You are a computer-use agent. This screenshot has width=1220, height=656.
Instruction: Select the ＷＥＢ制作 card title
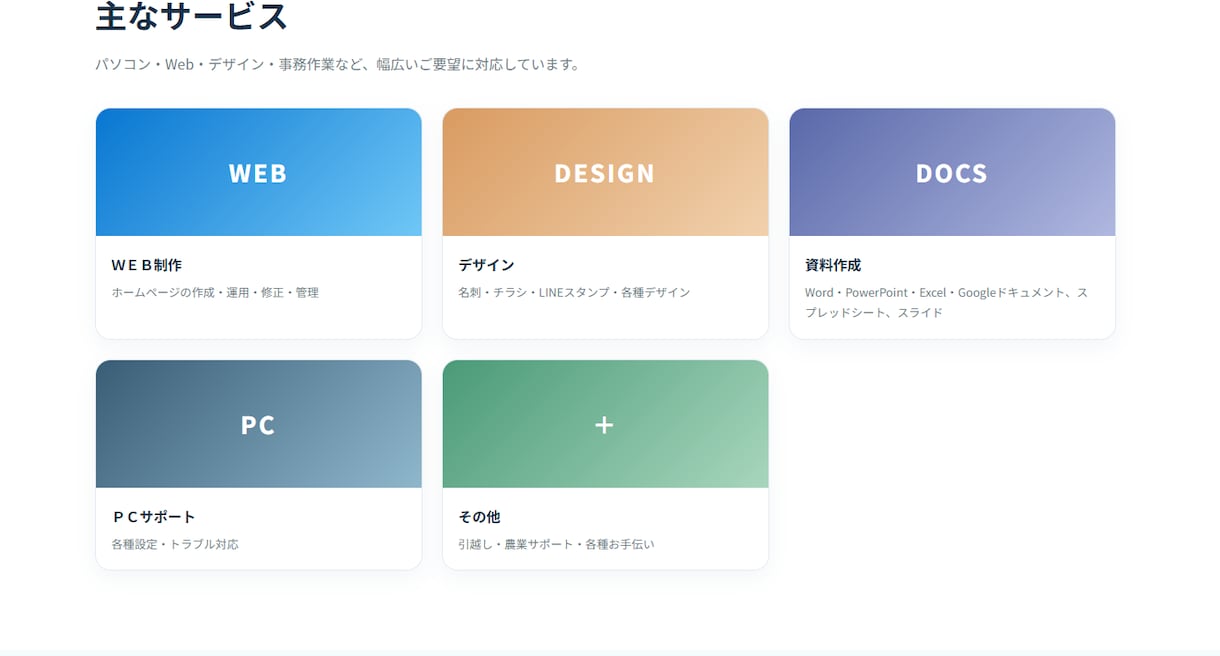pos(147,265)
